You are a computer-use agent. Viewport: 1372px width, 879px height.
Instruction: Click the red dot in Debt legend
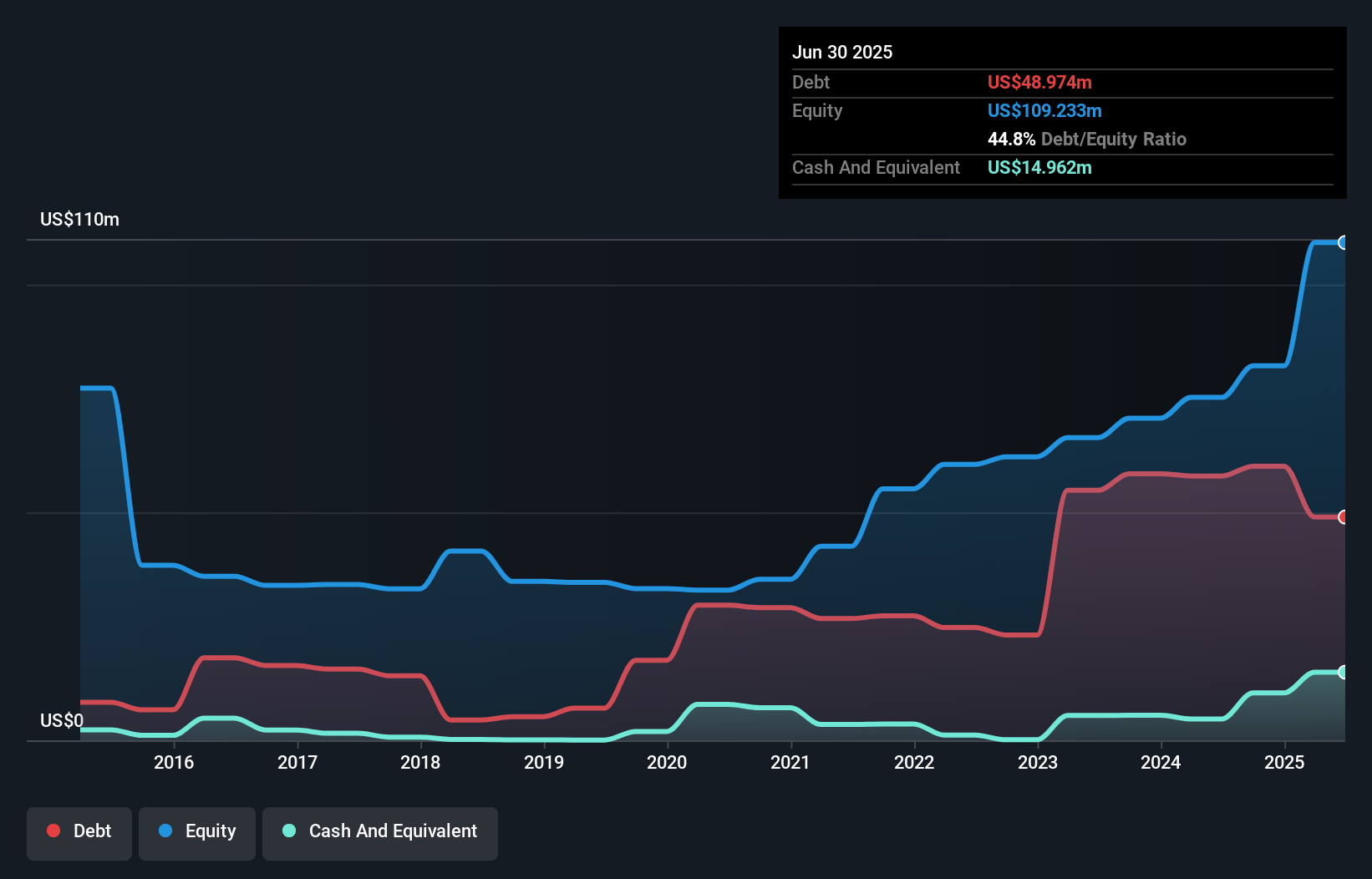[53, 831]
